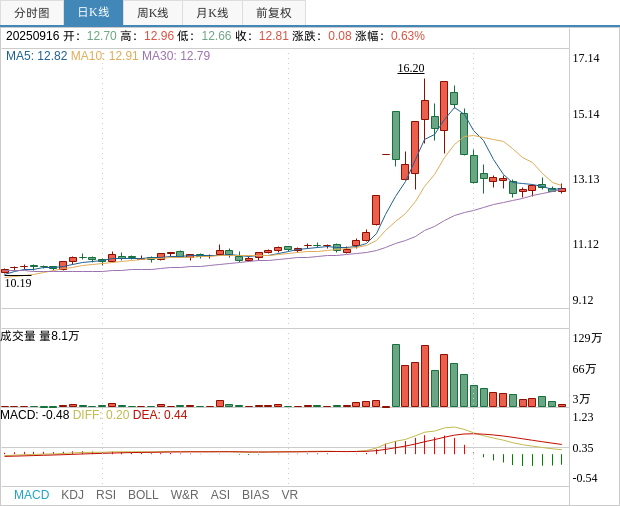620x506 pixels.
Task: Show the RSI indicator
Action: click(x=106, y=495)
